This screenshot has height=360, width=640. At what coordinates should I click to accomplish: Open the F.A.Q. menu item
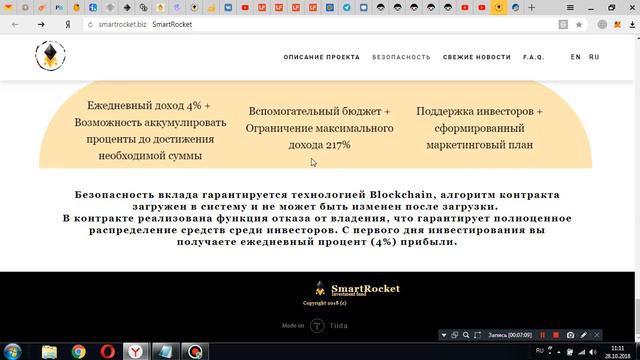[x=533, y=57]
